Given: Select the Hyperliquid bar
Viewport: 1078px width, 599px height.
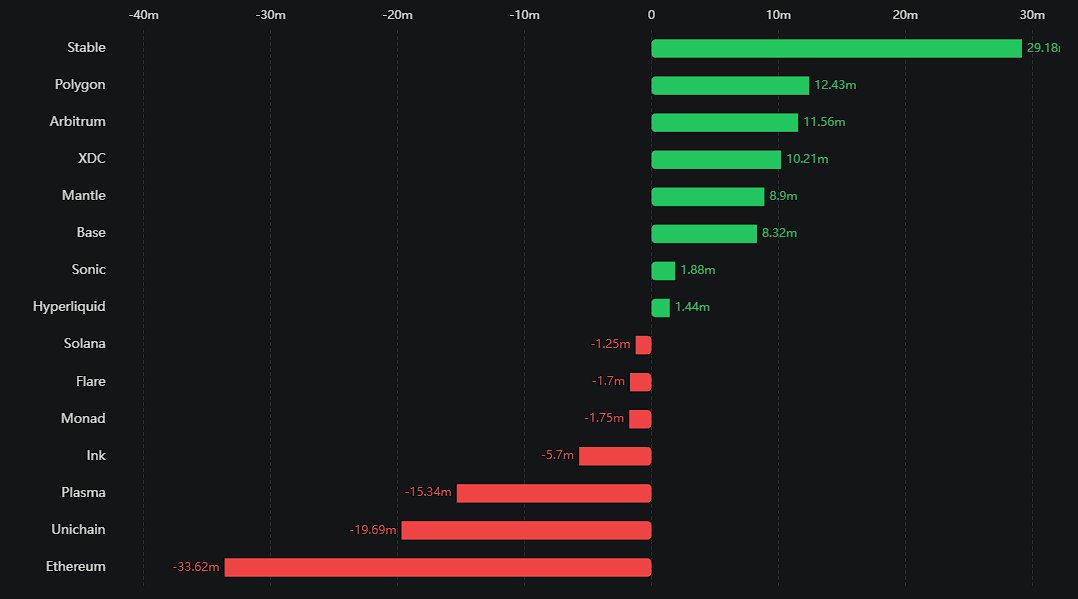Looking at the screenshot, I should pos(661,308).
